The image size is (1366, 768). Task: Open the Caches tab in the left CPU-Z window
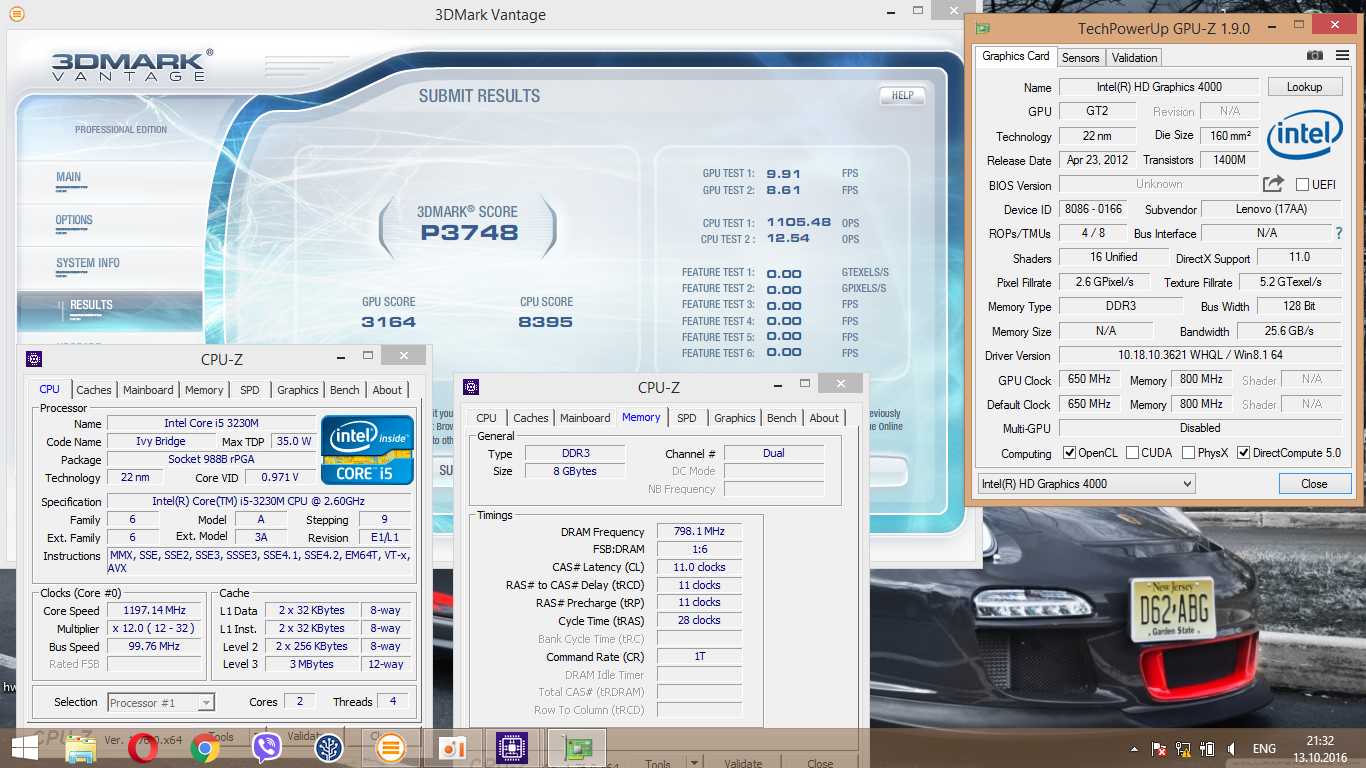[x=94, y=390]
